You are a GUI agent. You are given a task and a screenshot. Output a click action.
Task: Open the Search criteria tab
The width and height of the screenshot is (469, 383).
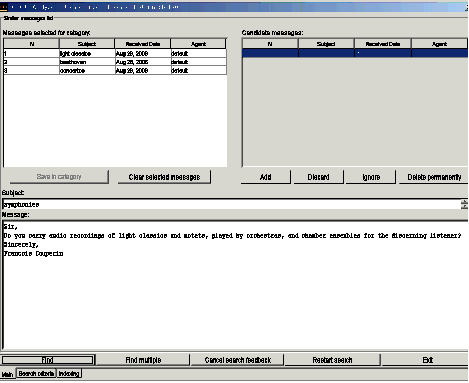pyautogui.click(x=36, y=374)
